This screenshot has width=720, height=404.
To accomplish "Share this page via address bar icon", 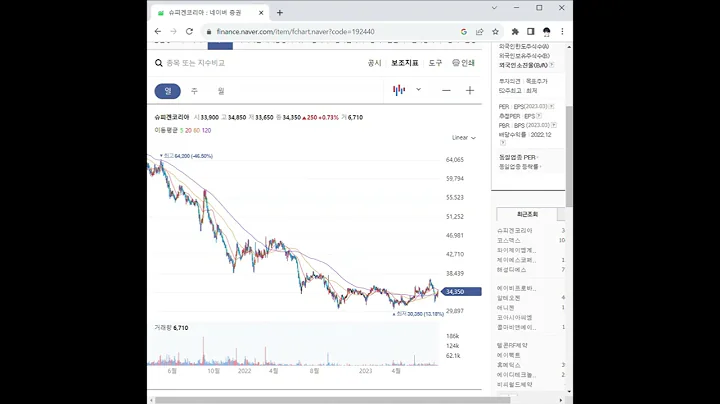I will pos(479,32).
